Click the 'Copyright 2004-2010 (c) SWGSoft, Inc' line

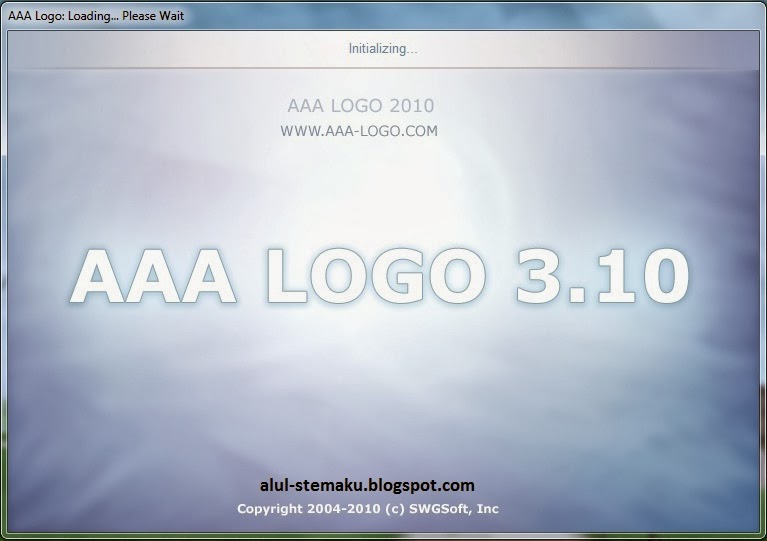pyautogui.click(x=368, y=509)
